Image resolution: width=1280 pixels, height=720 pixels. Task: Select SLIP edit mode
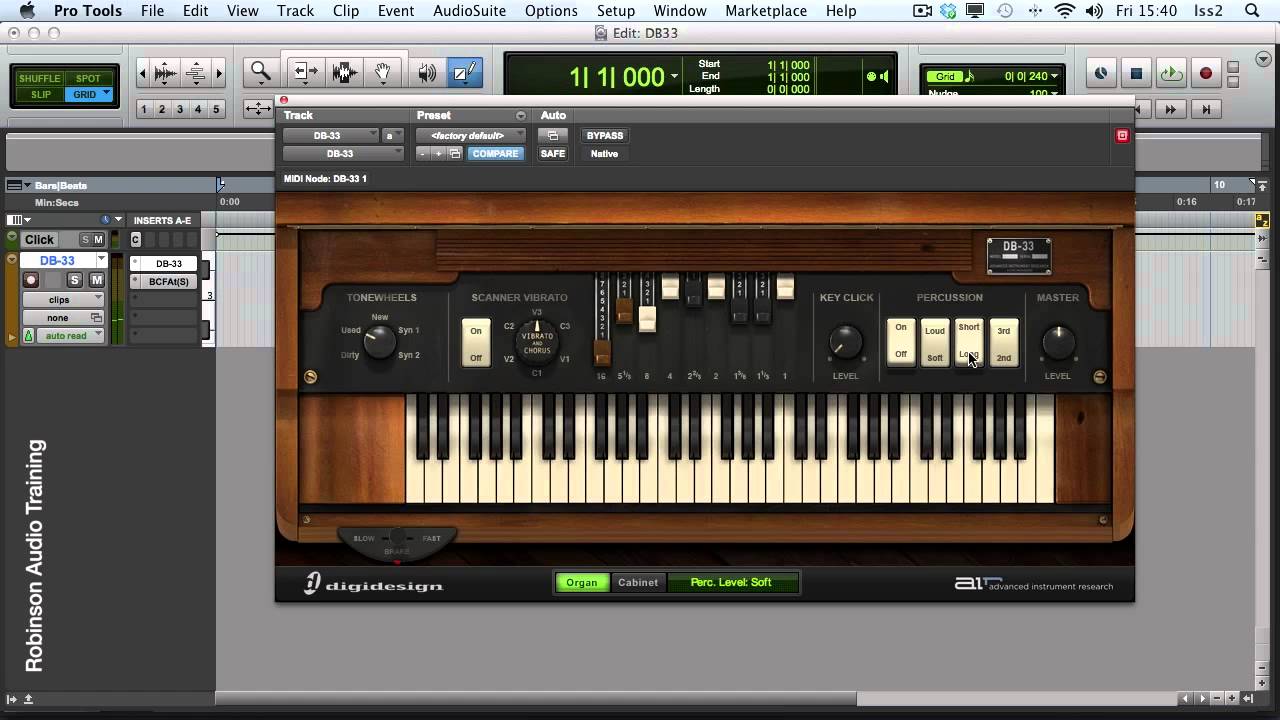(x=40, y=95)
